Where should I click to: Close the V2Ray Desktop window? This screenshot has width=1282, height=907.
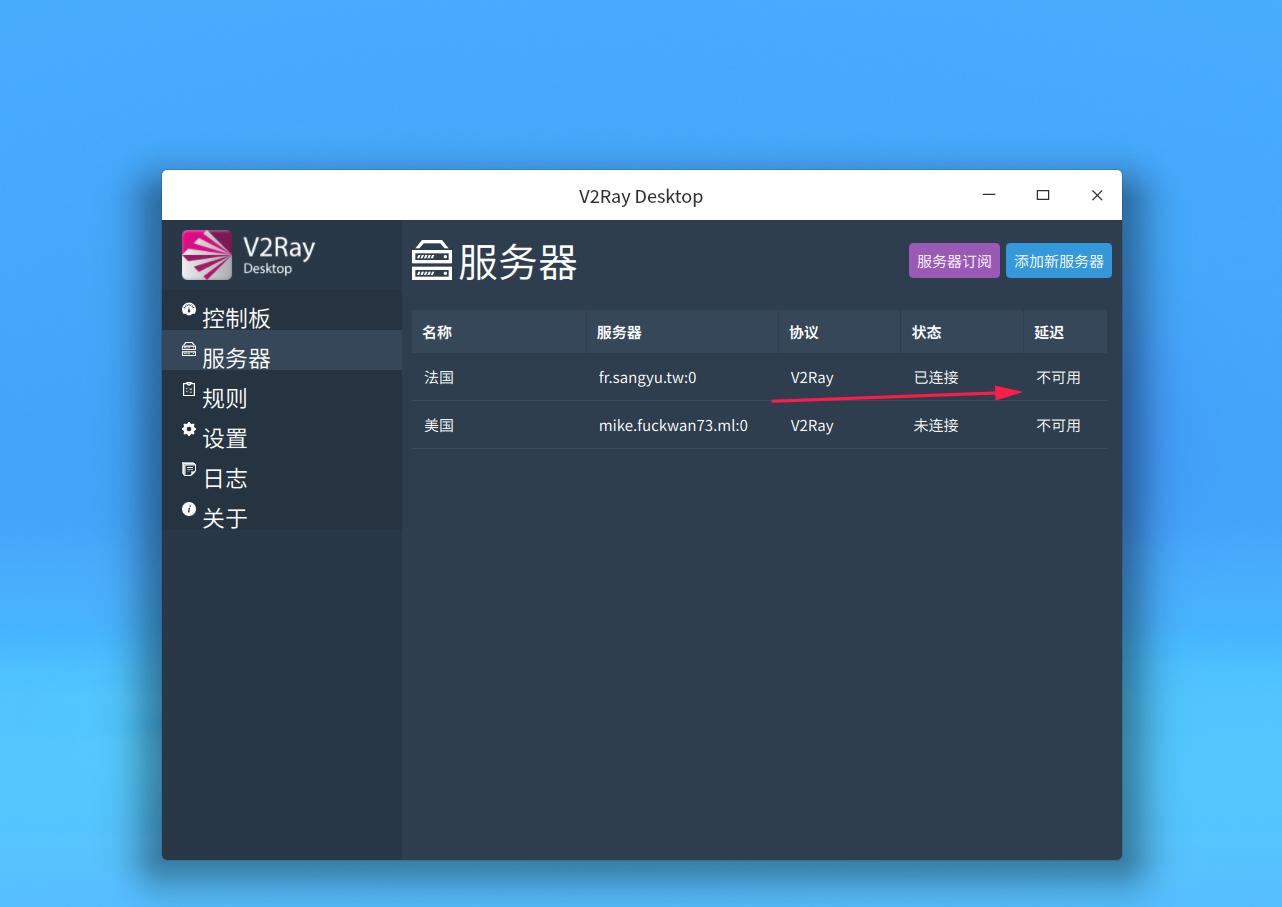click(1097, 195)
